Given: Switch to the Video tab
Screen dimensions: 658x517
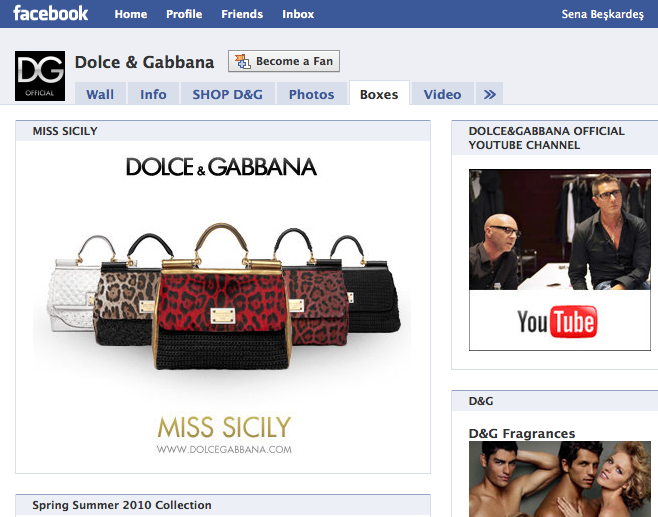Looking at the screenshot, I should [442, 94].
